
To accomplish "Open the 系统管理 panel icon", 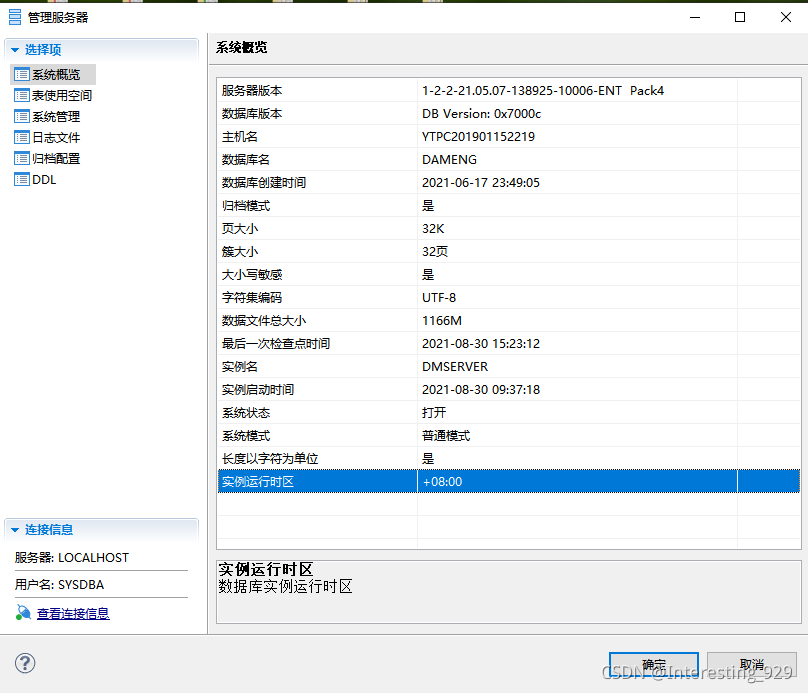I will (22, 115).
